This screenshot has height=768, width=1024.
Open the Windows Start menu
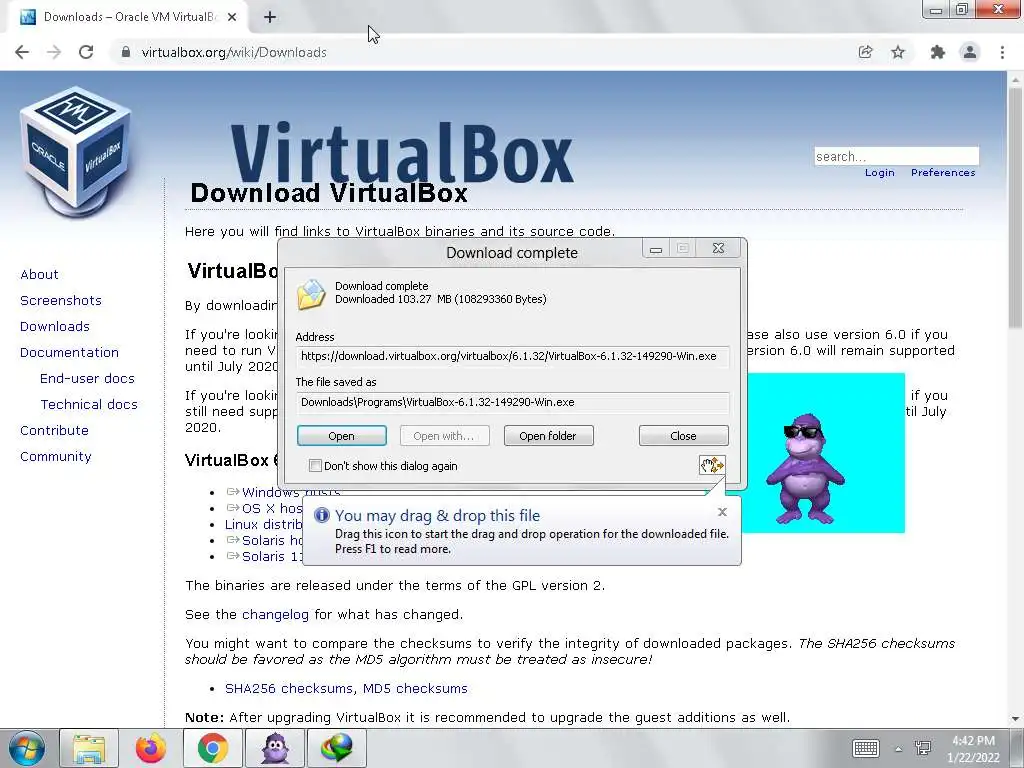tap(27, 748)
